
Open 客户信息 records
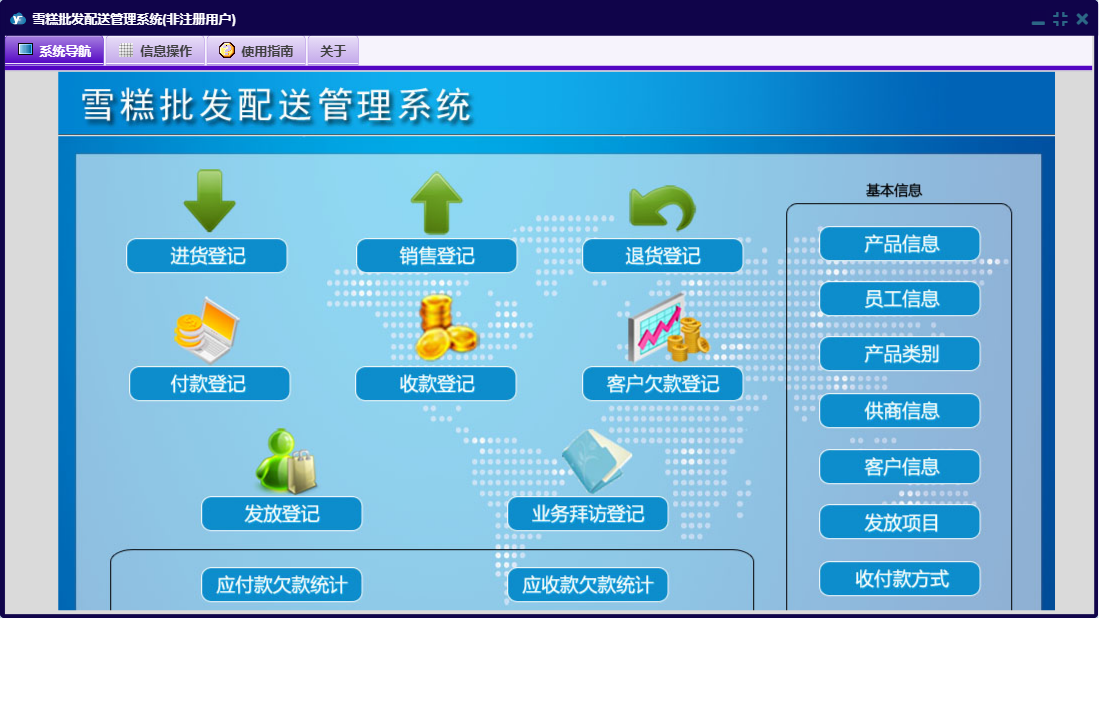tap(900, 467)
